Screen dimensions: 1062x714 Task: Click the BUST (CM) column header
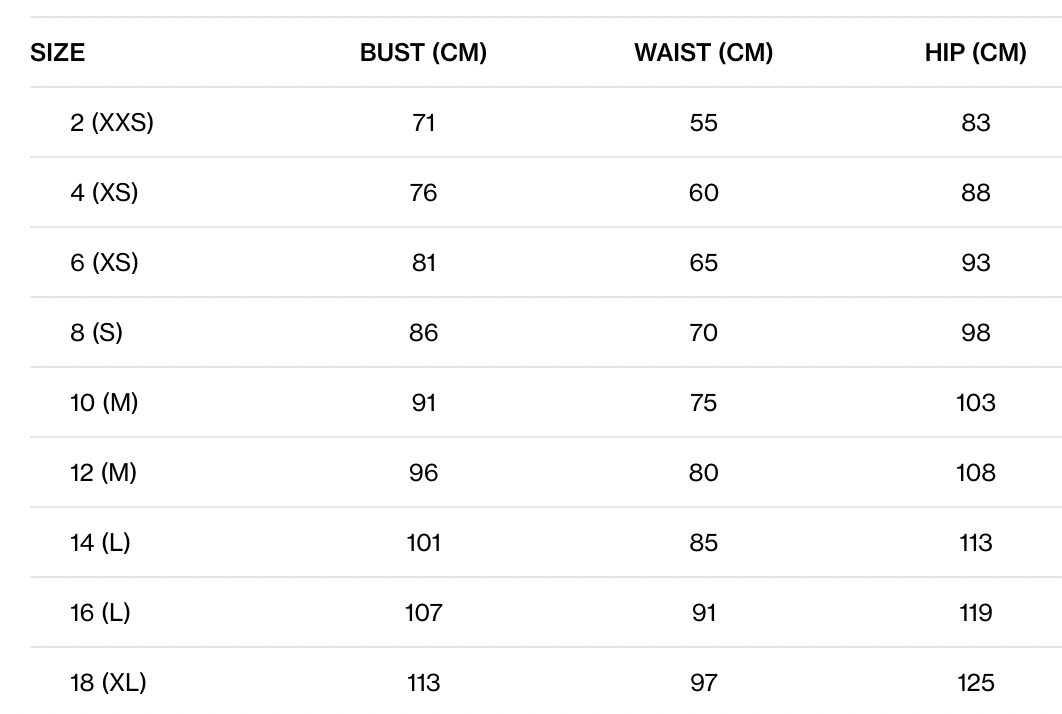coord(423,53)
